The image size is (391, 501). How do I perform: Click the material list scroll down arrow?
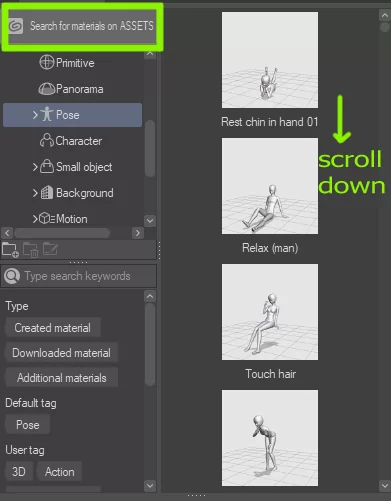click(x=385, y=485)
